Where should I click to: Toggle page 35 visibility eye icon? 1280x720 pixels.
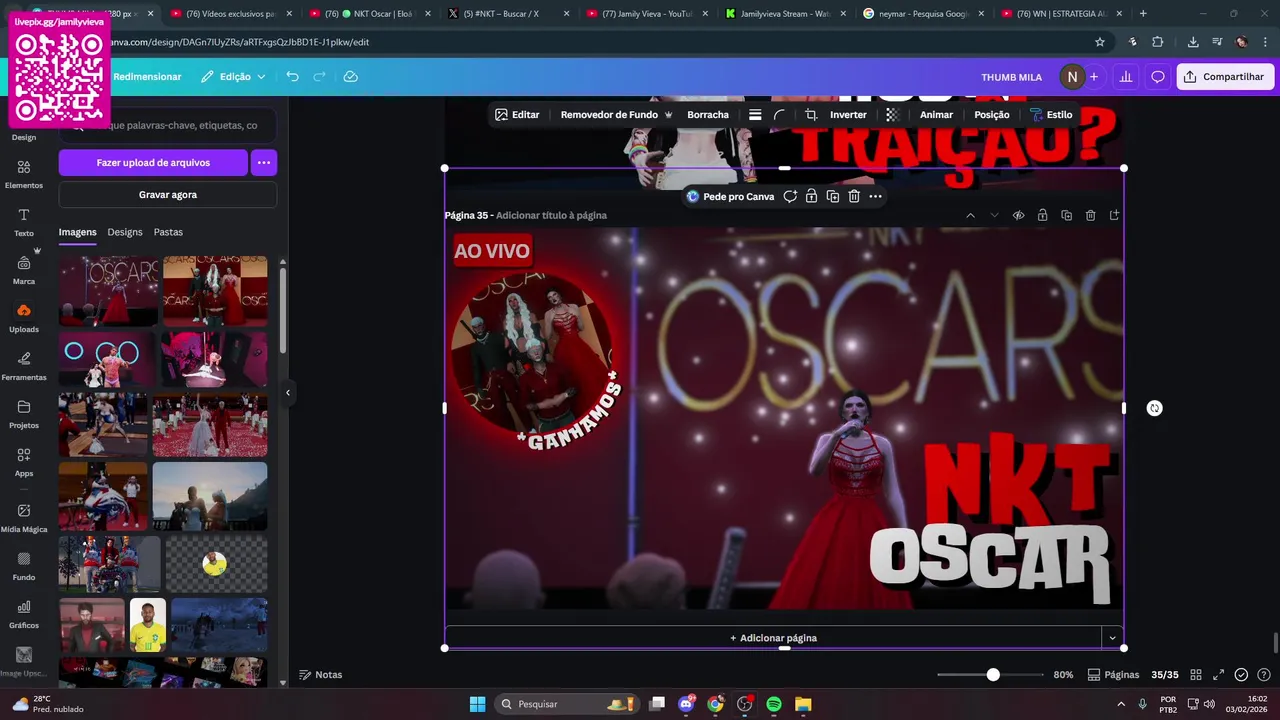(1018, 215)
